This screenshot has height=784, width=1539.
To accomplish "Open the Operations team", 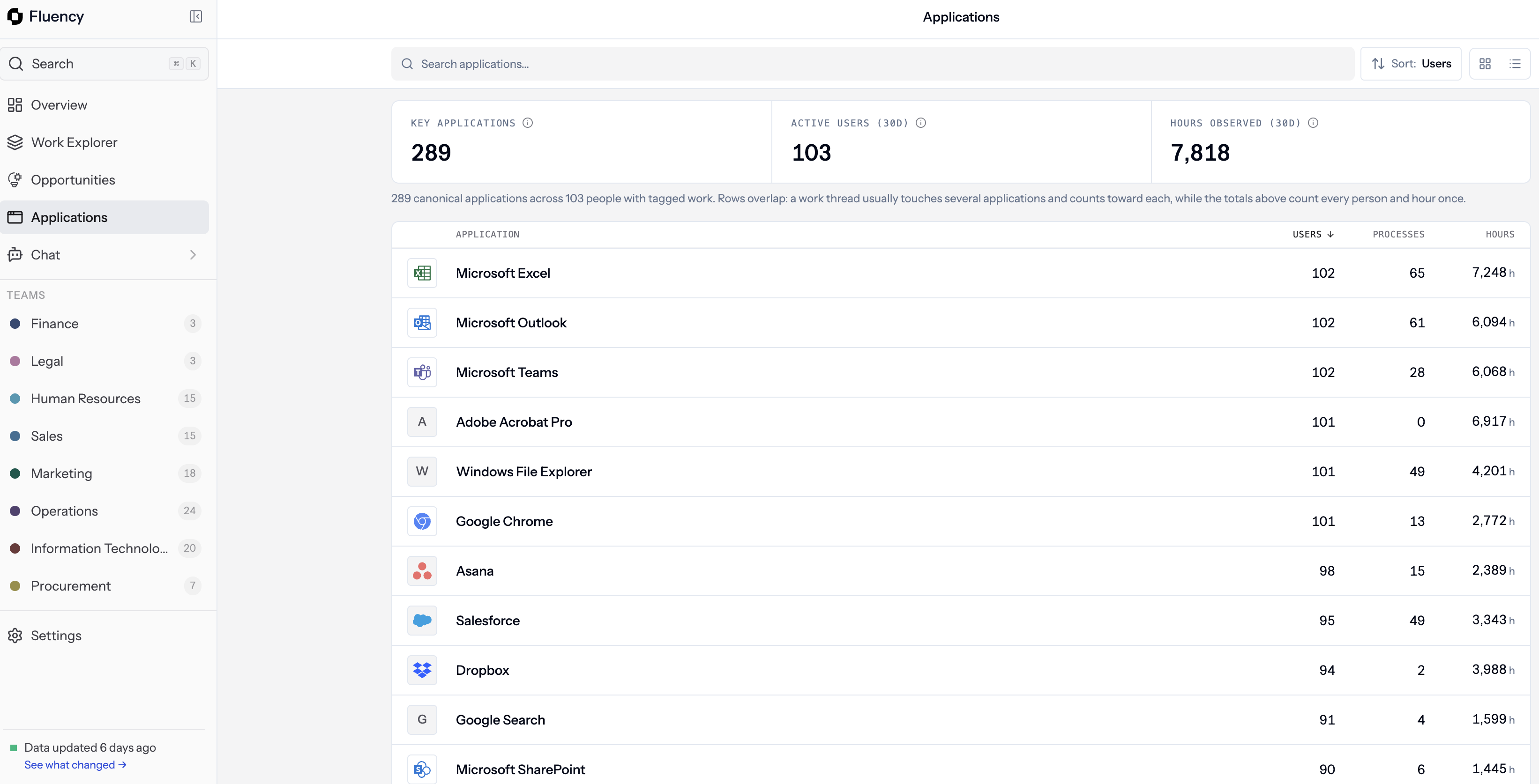I will [x=105, y=511].
